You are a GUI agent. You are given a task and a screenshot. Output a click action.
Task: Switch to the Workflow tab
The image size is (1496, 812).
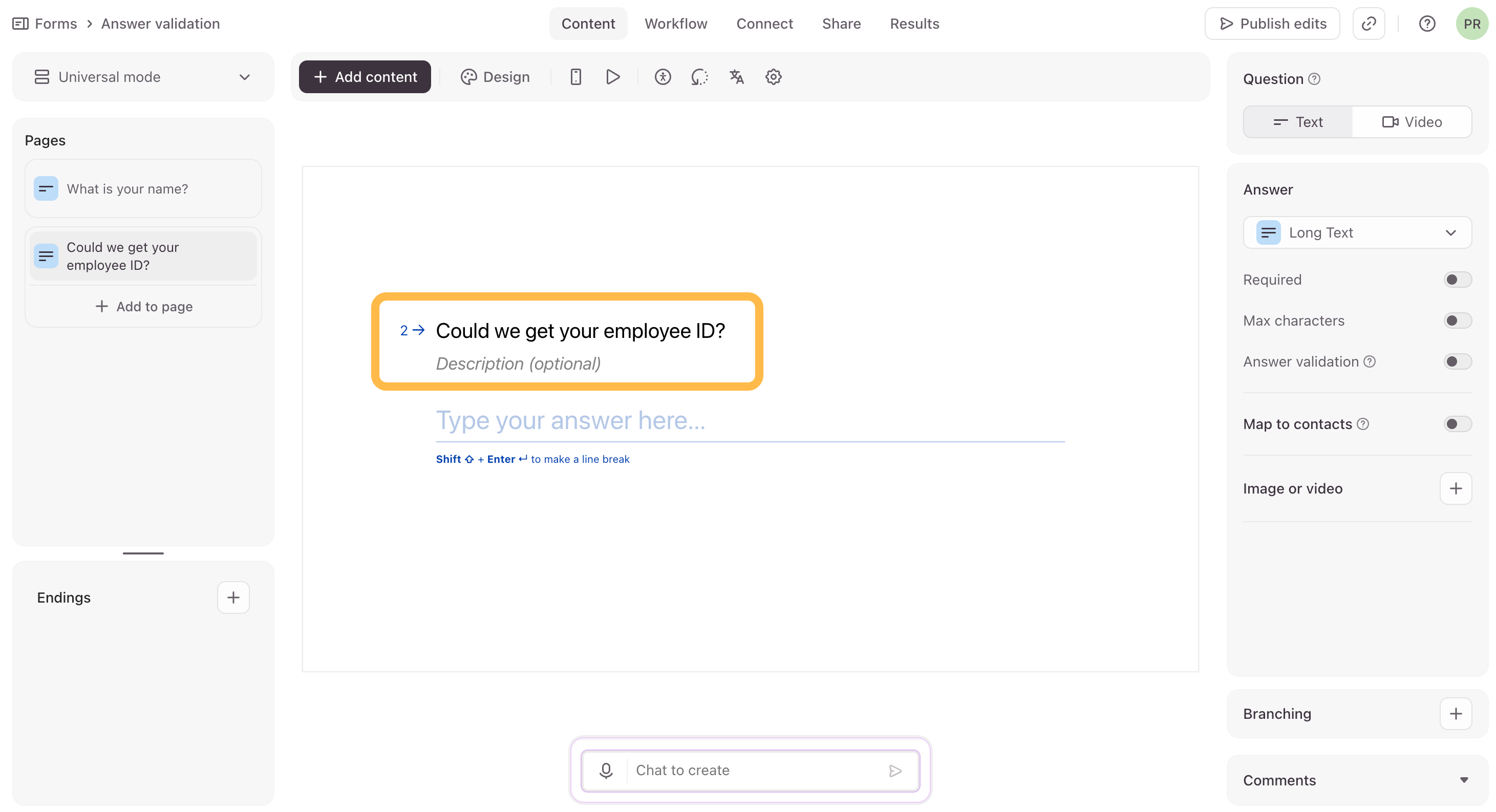(675, 24)
